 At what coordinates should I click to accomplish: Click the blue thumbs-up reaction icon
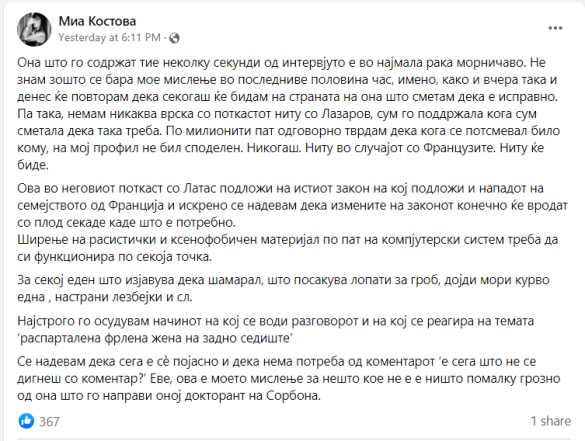(x=26, y=421)
